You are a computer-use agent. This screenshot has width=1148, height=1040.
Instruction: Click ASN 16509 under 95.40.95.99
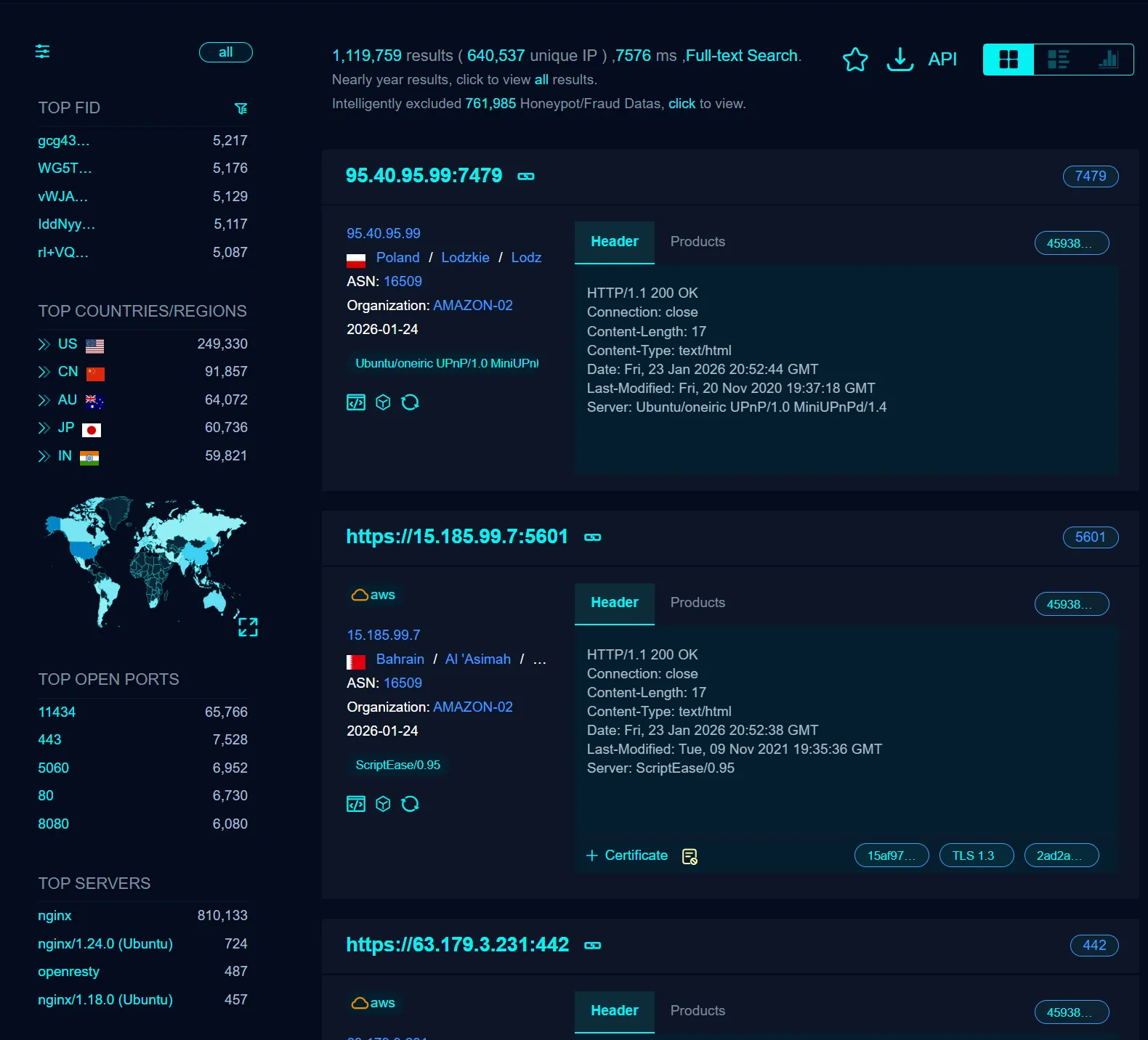(x=403, y=282)
